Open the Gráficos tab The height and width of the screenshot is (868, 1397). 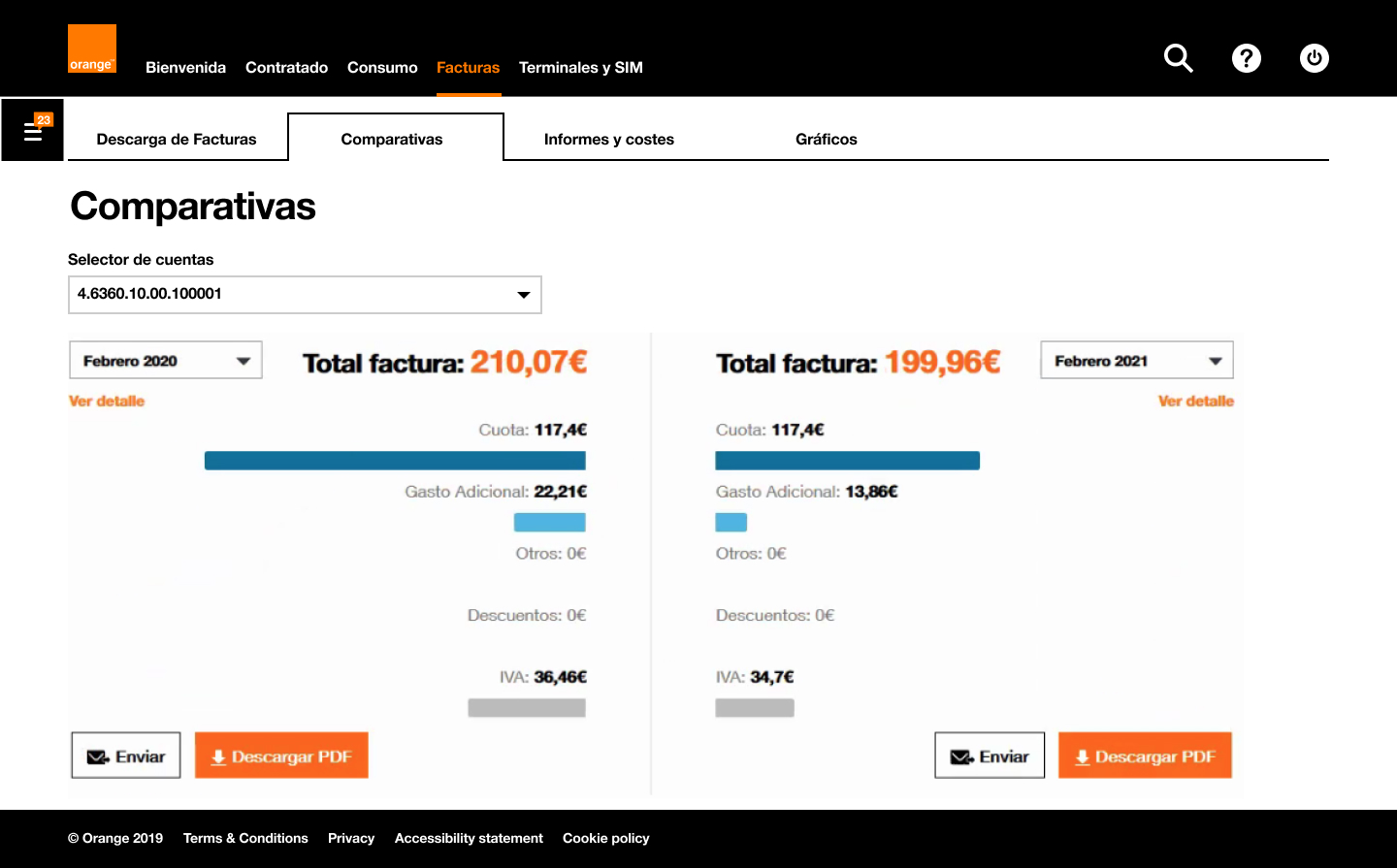[826, 139]
